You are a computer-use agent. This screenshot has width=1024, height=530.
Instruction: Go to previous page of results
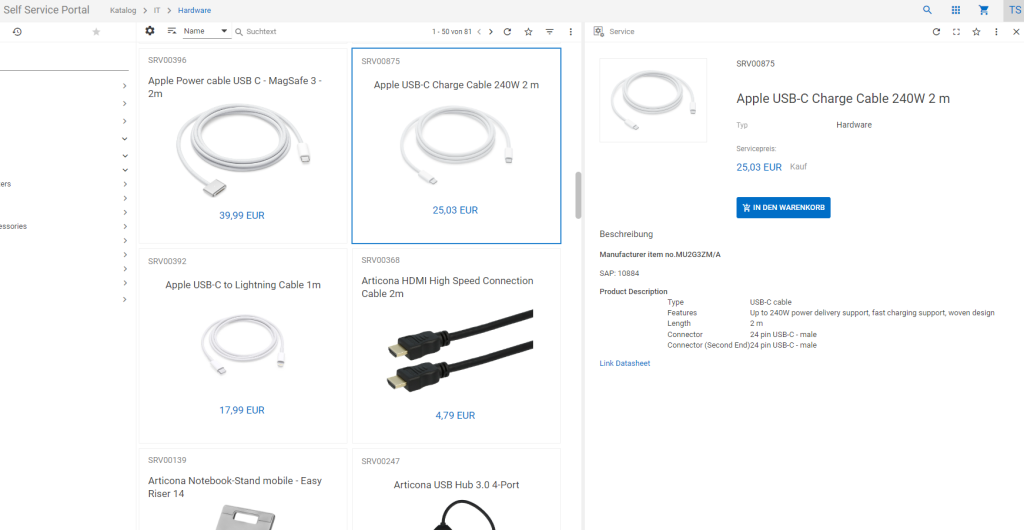(x=479, y=31)
